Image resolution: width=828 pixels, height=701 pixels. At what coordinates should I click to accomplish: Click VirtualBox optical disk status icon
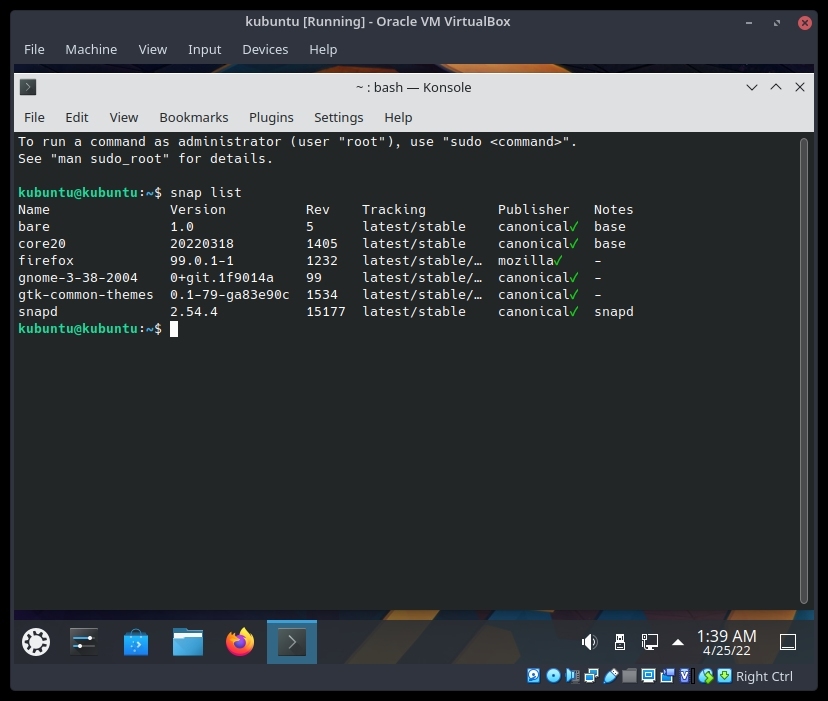pyautogui.click(x=553, y=676)
